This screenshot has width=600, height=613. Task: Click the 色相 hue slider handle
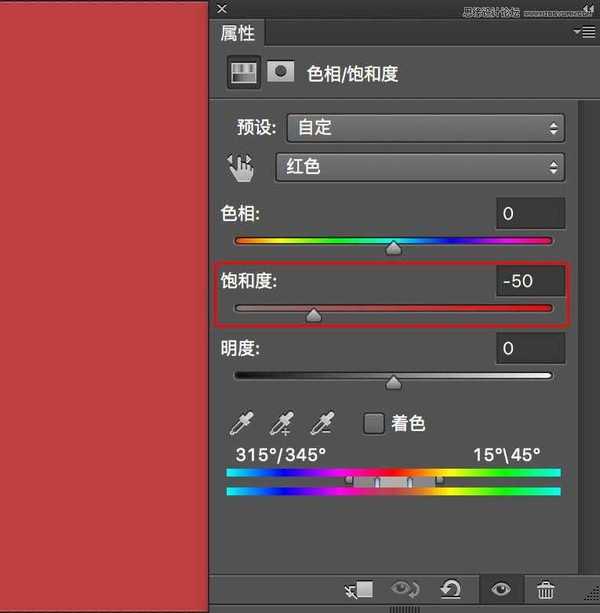tap(393, 249)
